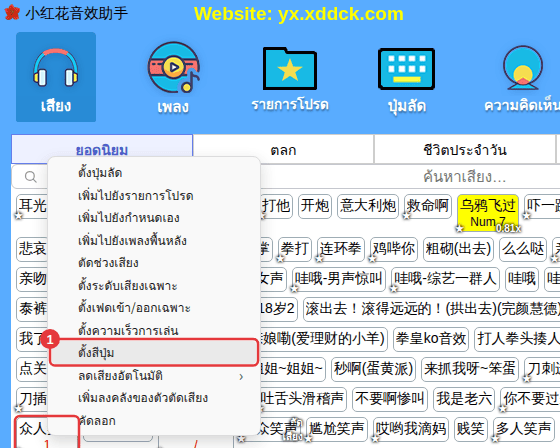Image resolution: width=560 pixels, height=448 pixels.
Task: Choose คัดลอก menu entry
Action: 154,420
